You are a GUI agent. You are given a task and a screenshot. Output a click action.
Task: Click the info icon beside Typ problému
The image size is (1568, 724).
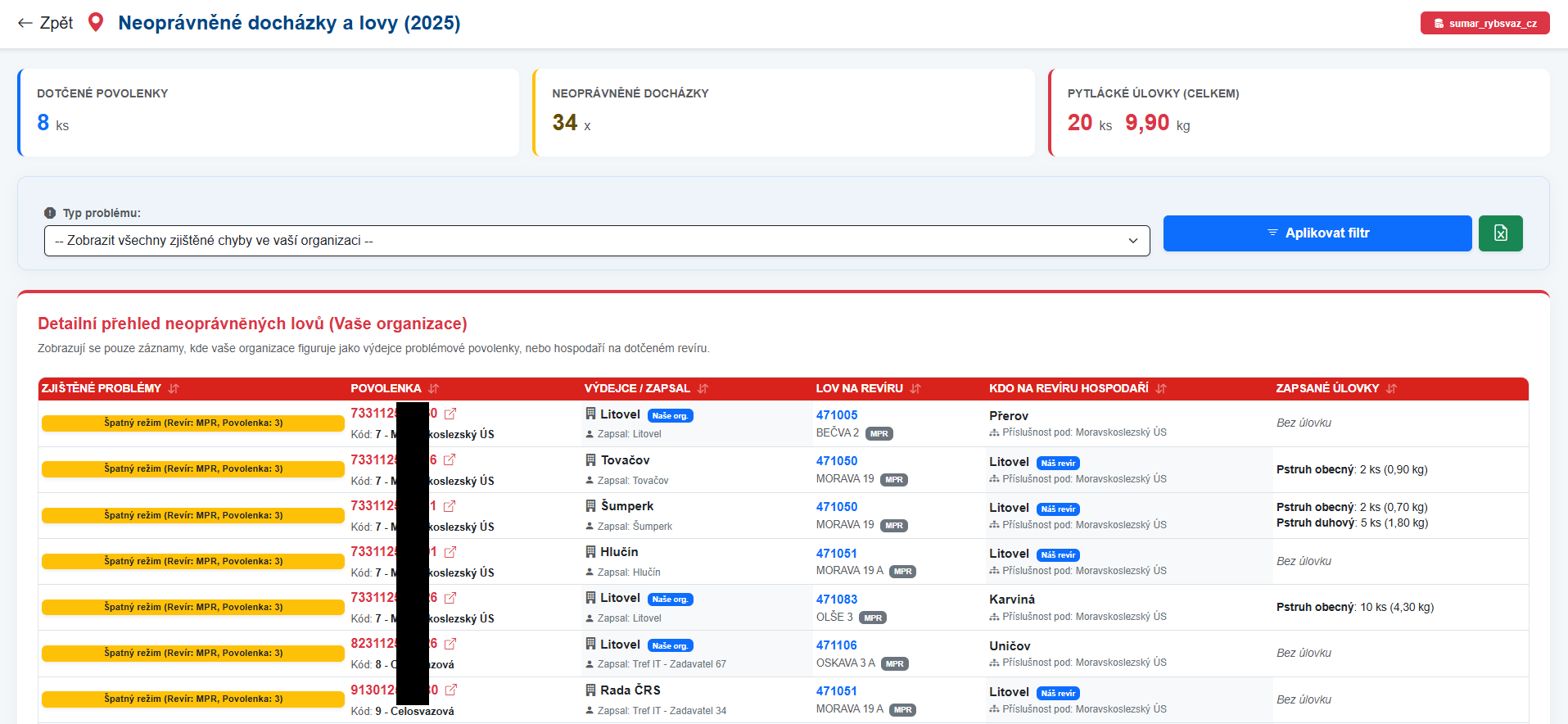[50, 213]
